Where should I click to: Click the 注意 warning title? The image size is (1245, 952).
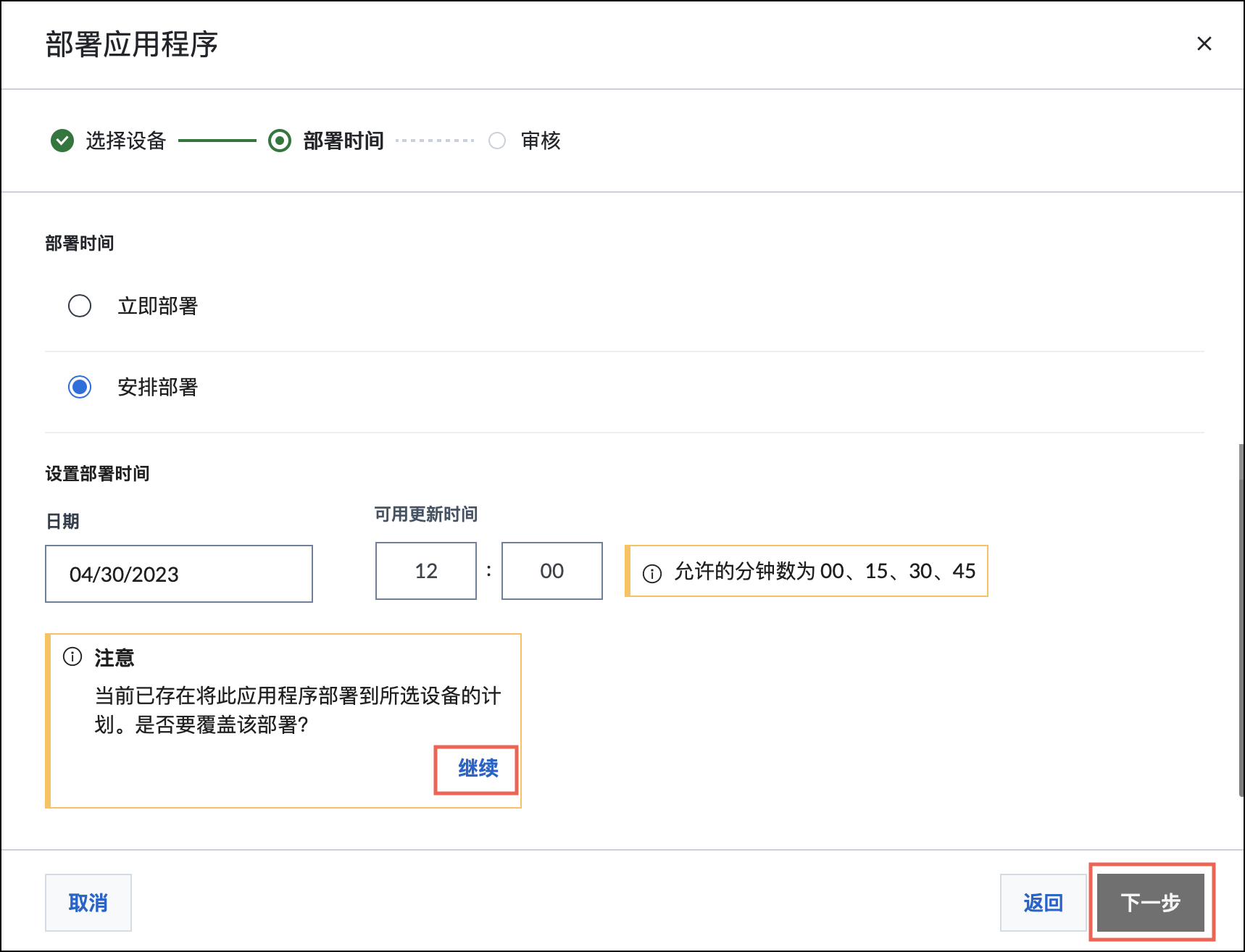(114, 658)
